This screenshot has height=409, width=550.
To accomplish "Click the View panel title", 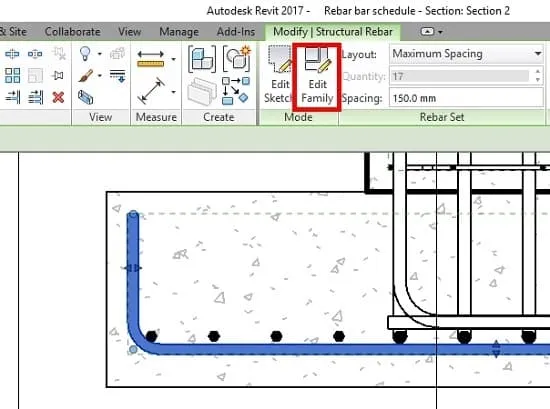I will (x=100, y=117).
